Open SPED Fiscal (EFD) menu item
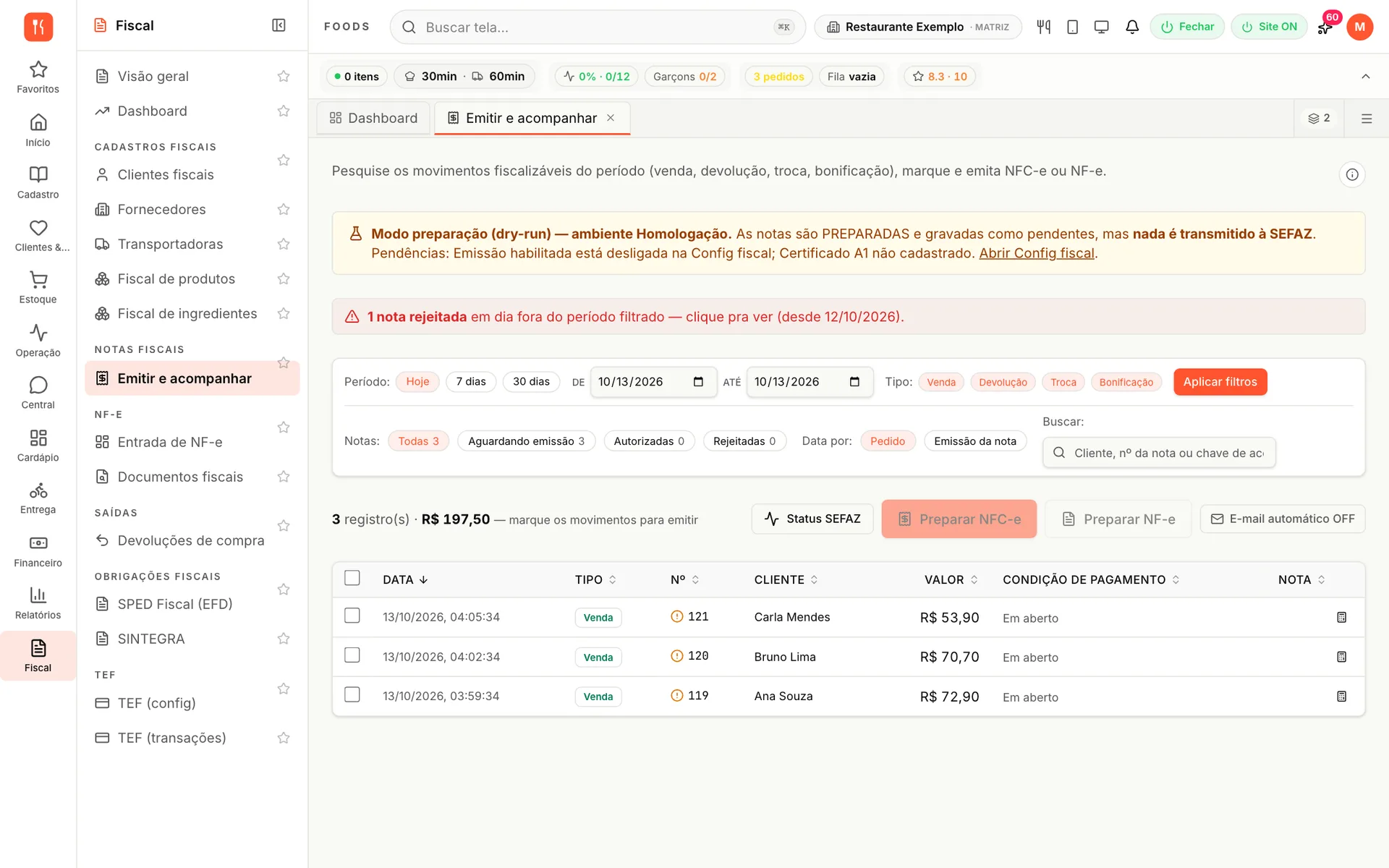 click(175, 604)
